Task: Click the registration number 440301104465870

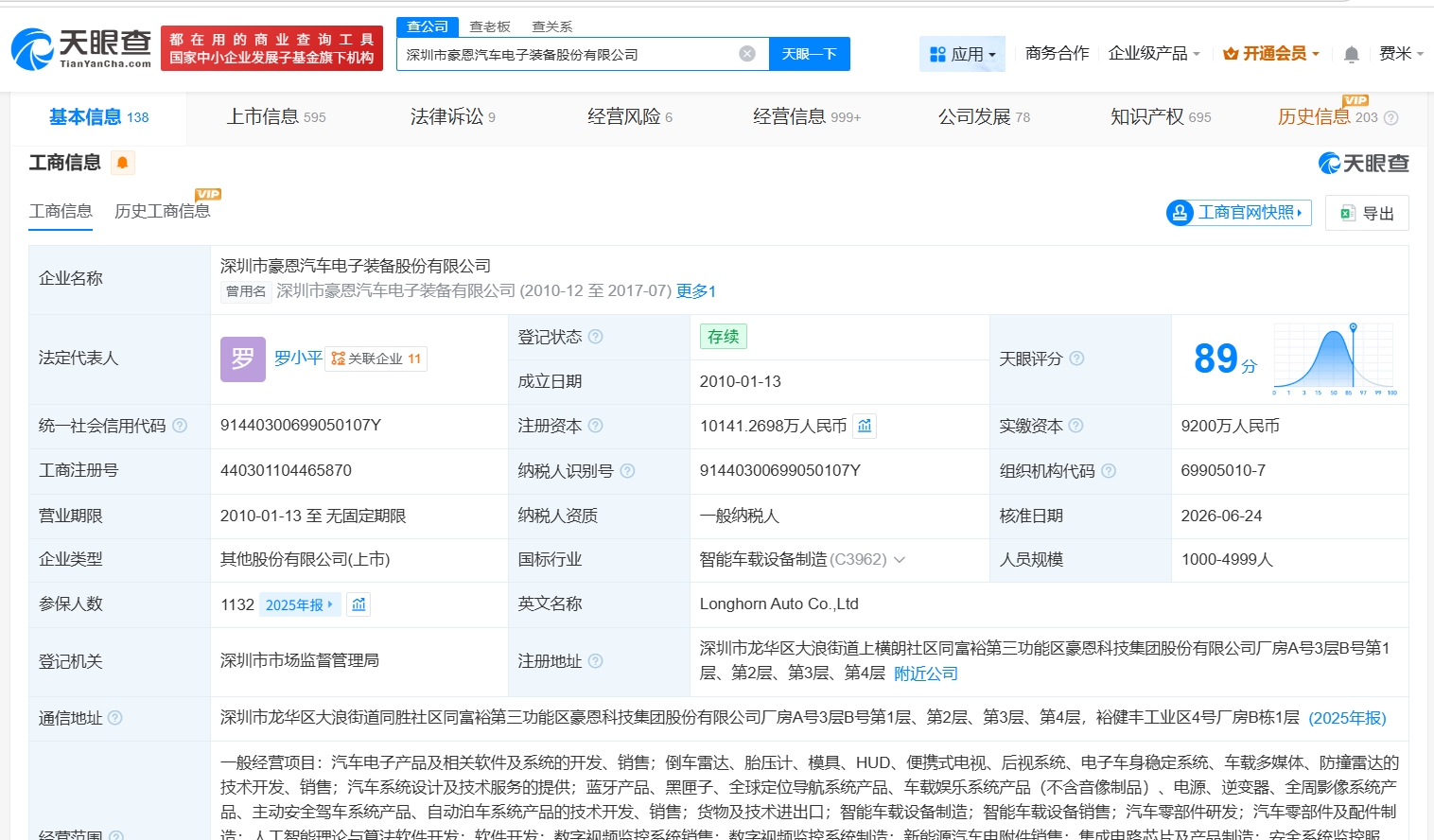Action: [286, 471]
